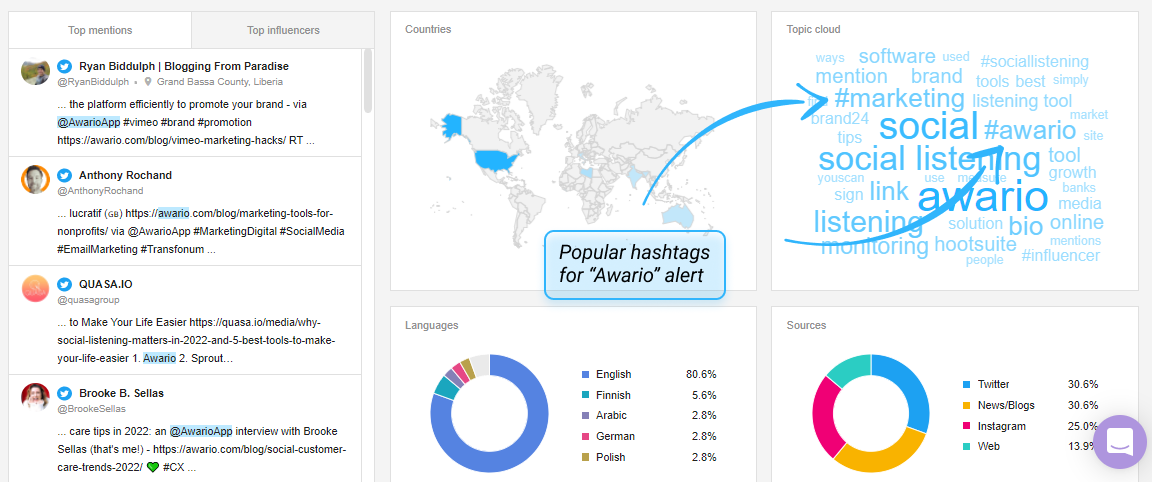Click the @quasagroup handle
1152x482 pixels.
88,300
